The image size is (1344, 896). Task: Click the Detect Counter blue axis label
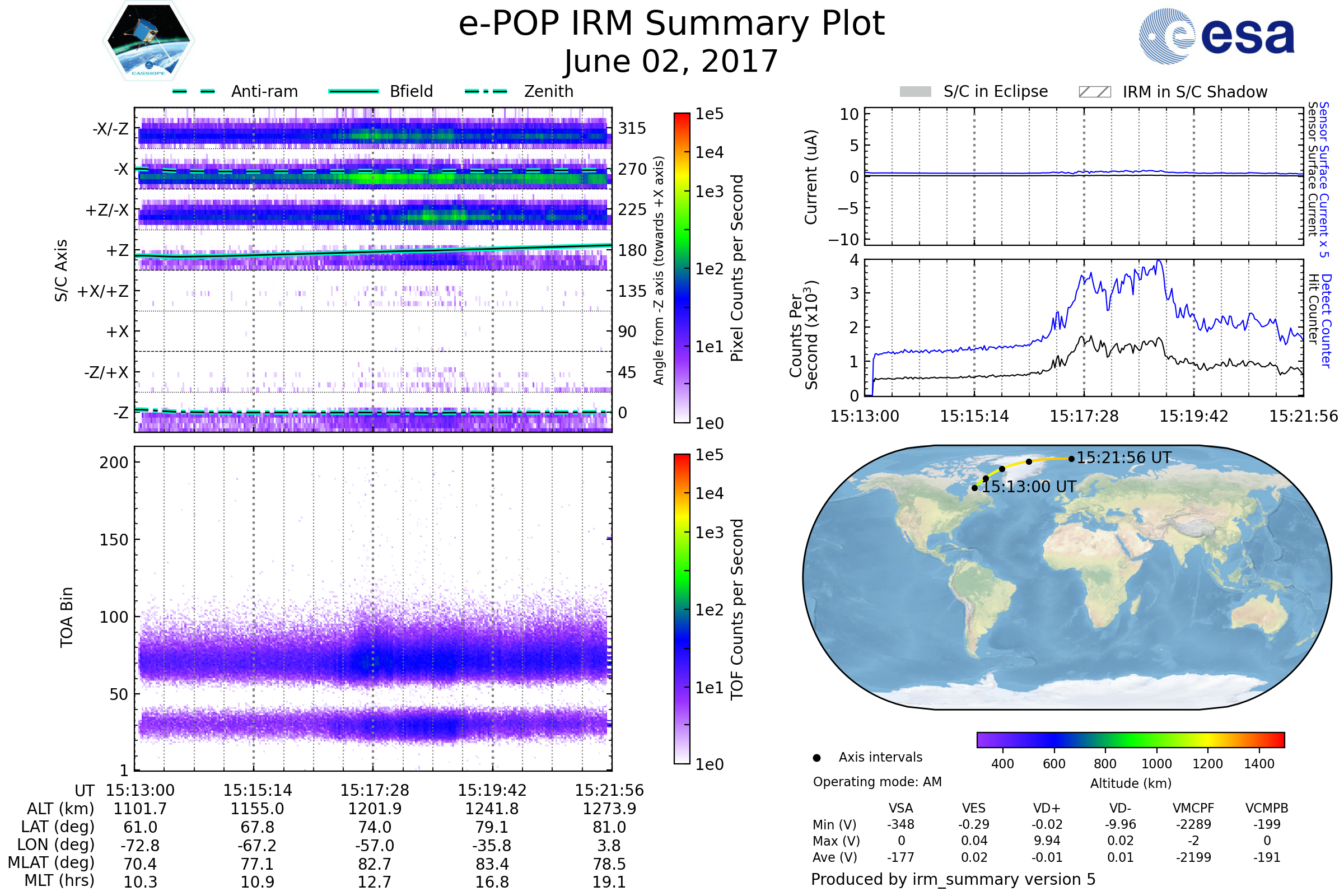tap(1326, 320)
